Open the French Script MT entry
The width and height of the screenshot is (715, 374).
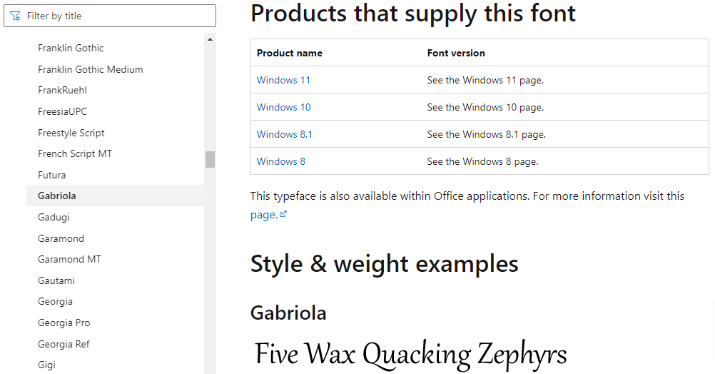75,154
